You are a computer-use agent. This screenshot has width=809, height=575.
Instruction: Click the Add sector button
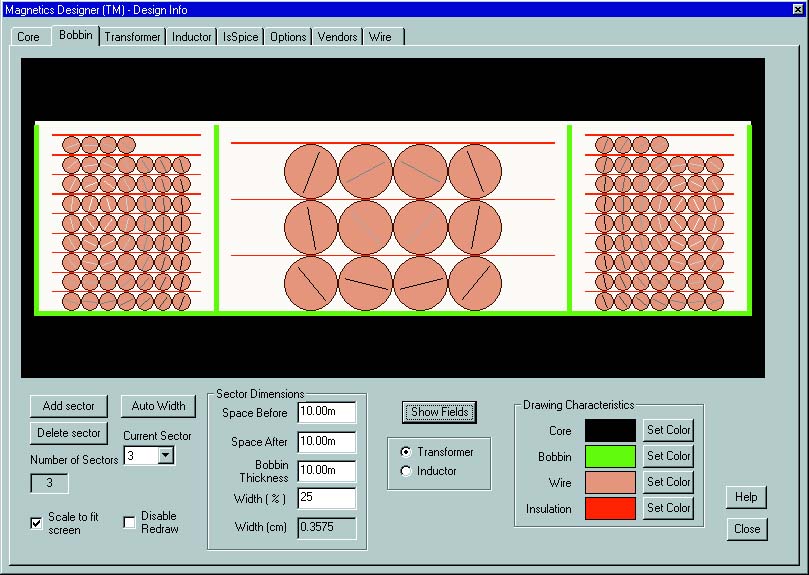[x=69, y=406]
